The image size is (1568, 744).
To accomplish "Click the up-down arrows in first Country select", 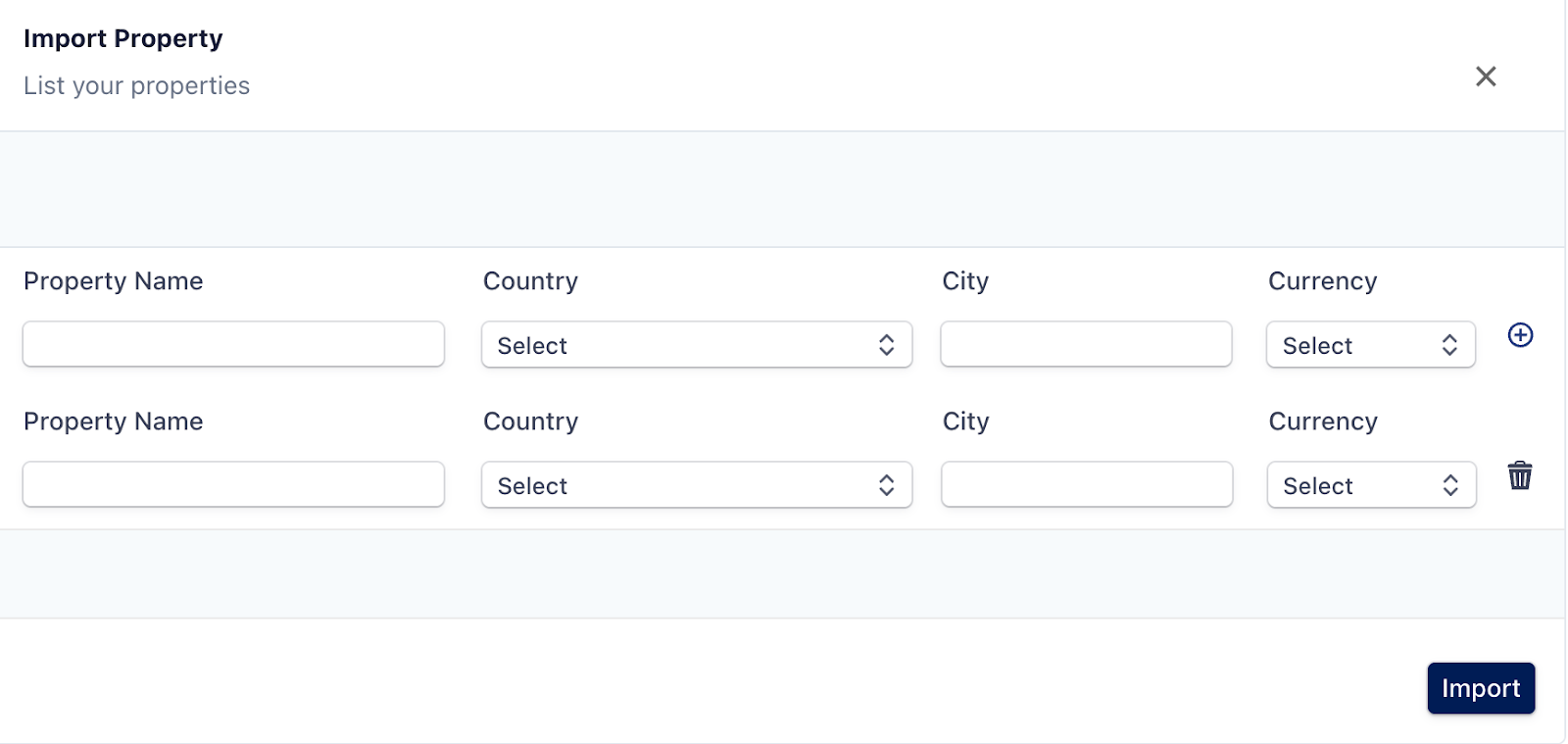I will 886,345.
